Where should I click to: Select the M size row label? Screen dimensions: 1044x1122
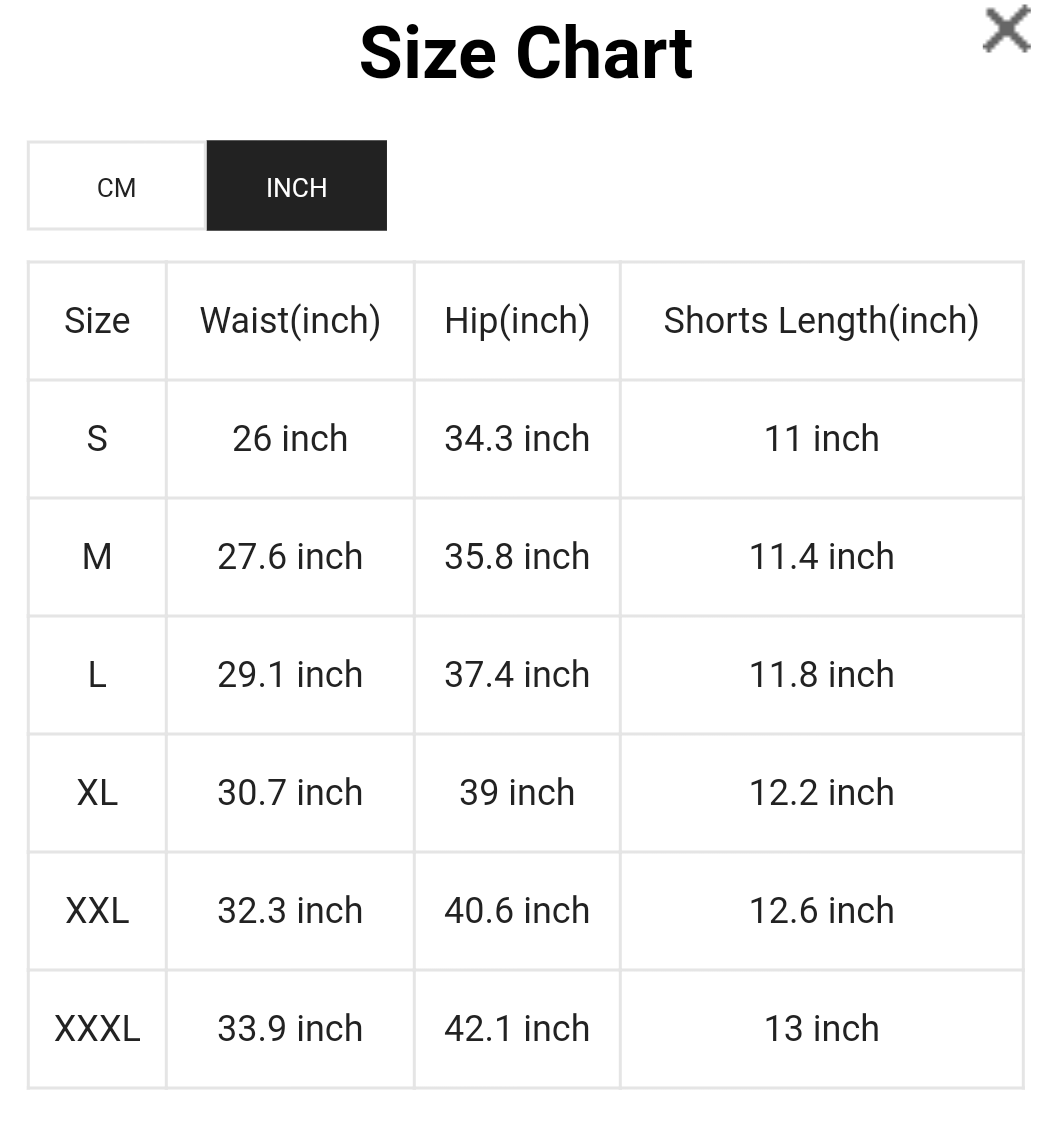[x=97, y=557]
